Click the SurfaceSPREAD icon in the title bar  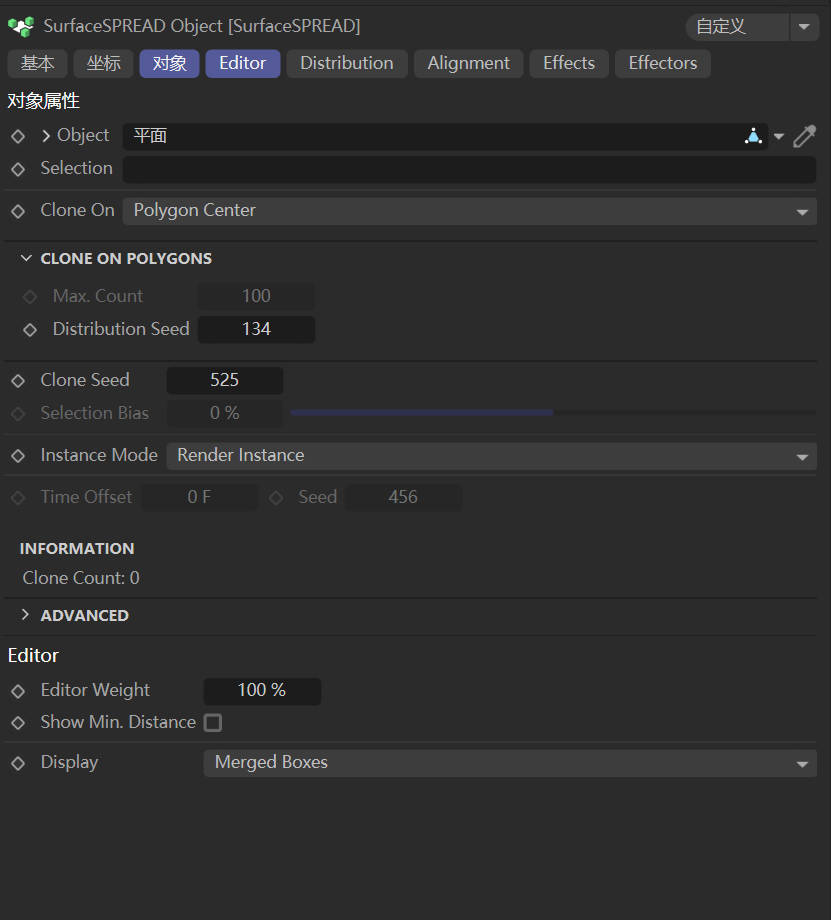click(20, 26)
